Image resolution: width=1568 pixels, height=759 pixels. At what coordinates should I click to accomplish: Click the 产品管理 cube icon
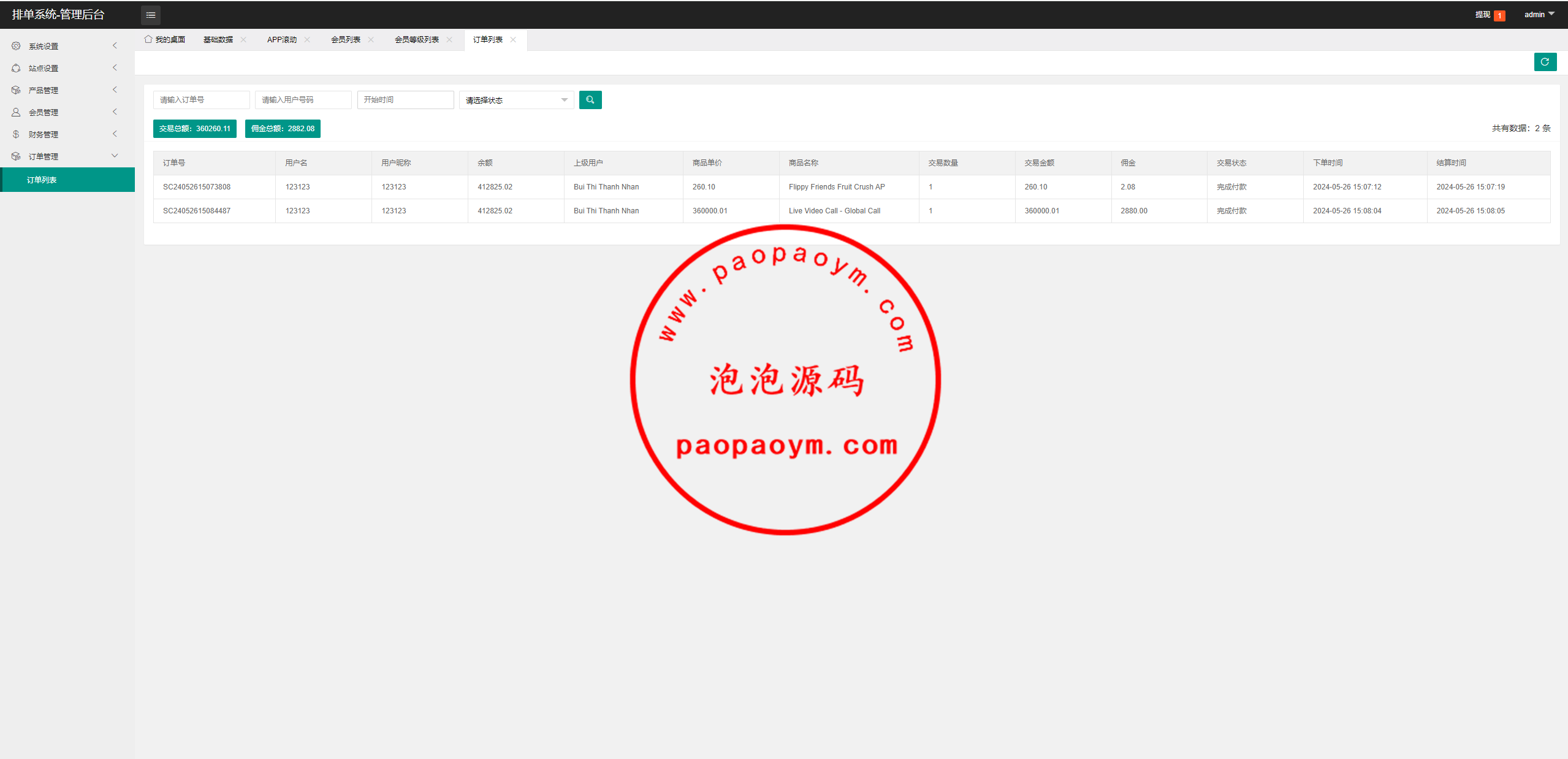click(x=16, y=90)
